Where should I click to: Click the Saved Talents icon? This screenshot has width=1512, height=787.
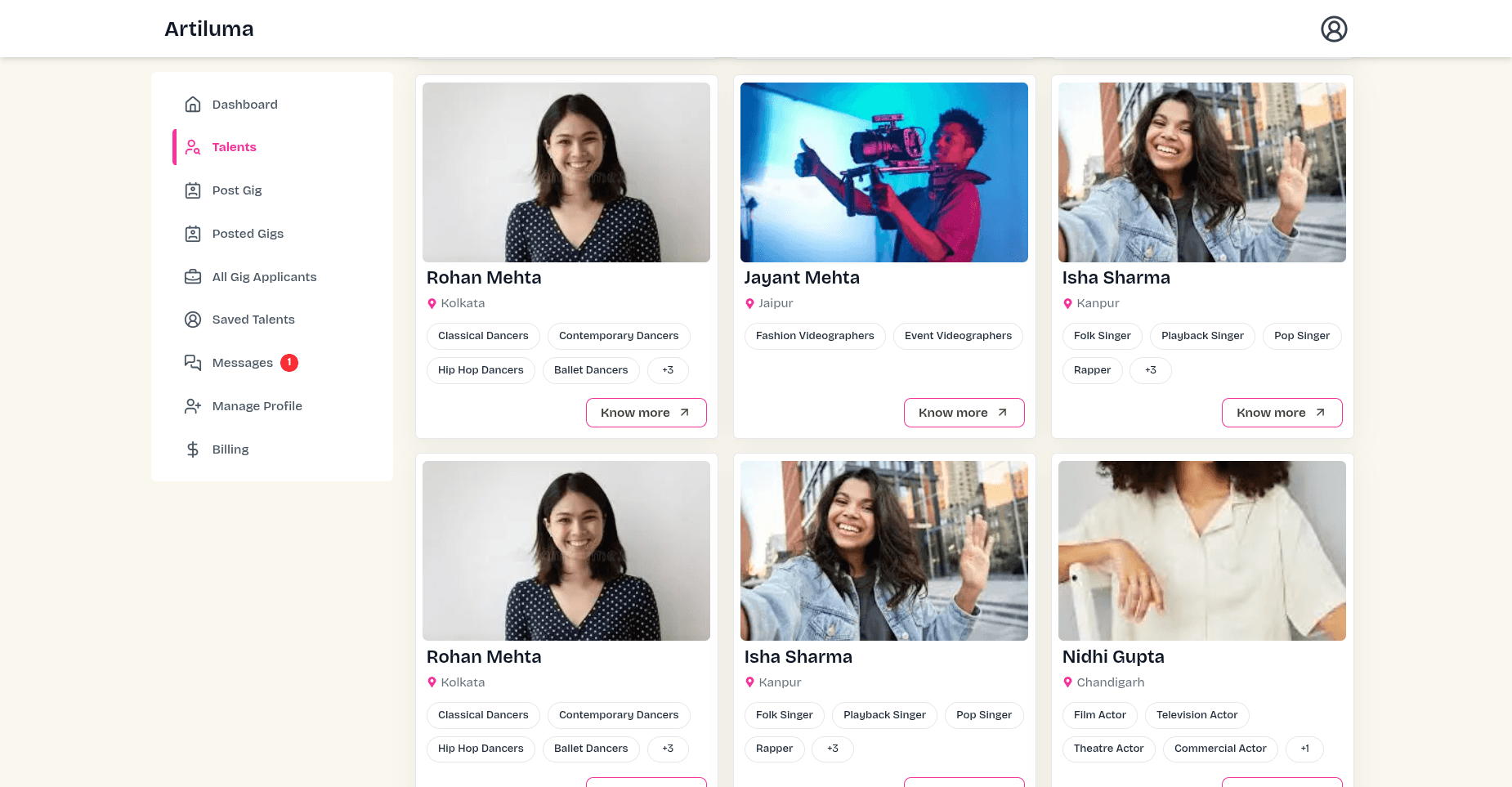[193, 320]
